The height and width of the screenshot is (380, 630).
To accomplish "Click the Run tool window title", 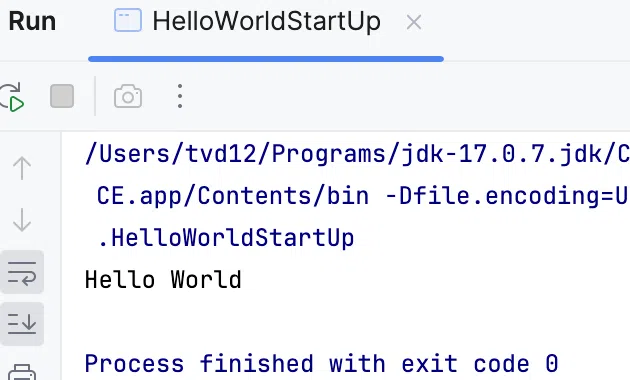I will (32, 21).
